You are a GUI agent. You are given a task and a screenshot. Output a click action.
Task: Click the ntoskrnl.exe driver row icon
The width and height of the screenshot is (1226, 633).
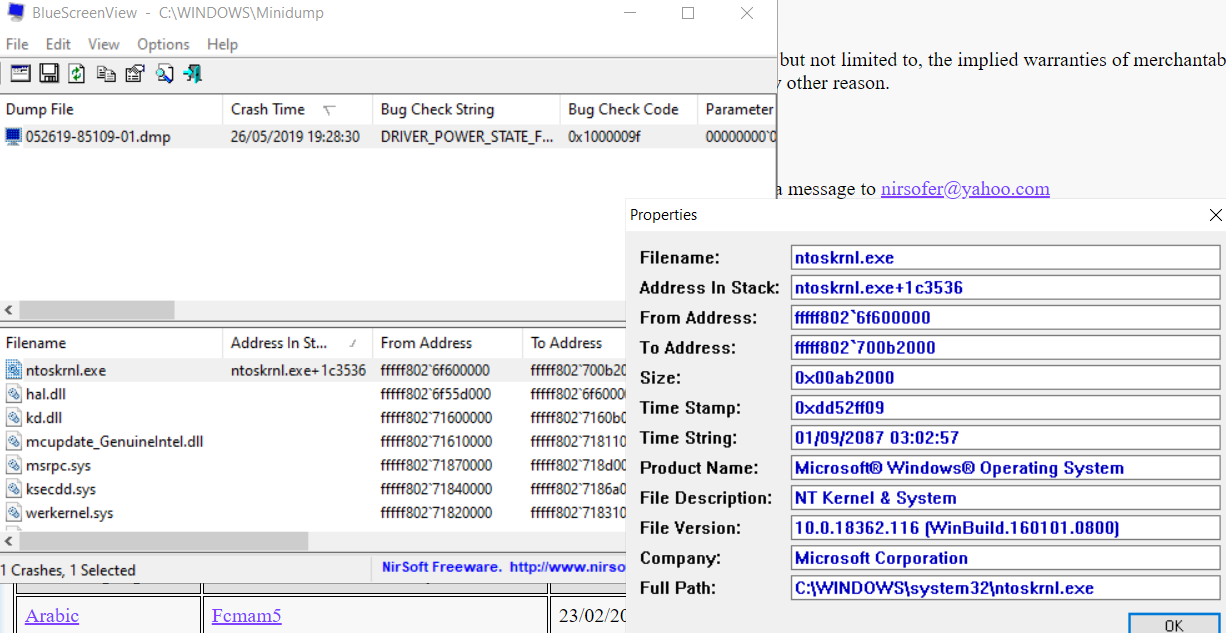click(13, 370)
